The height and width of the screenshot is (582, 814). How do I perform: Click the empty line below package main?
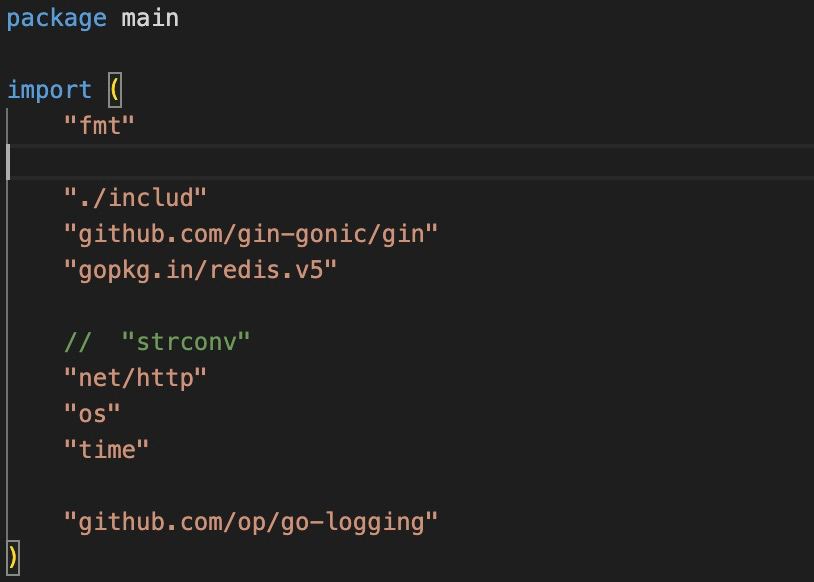coord(410,54)
